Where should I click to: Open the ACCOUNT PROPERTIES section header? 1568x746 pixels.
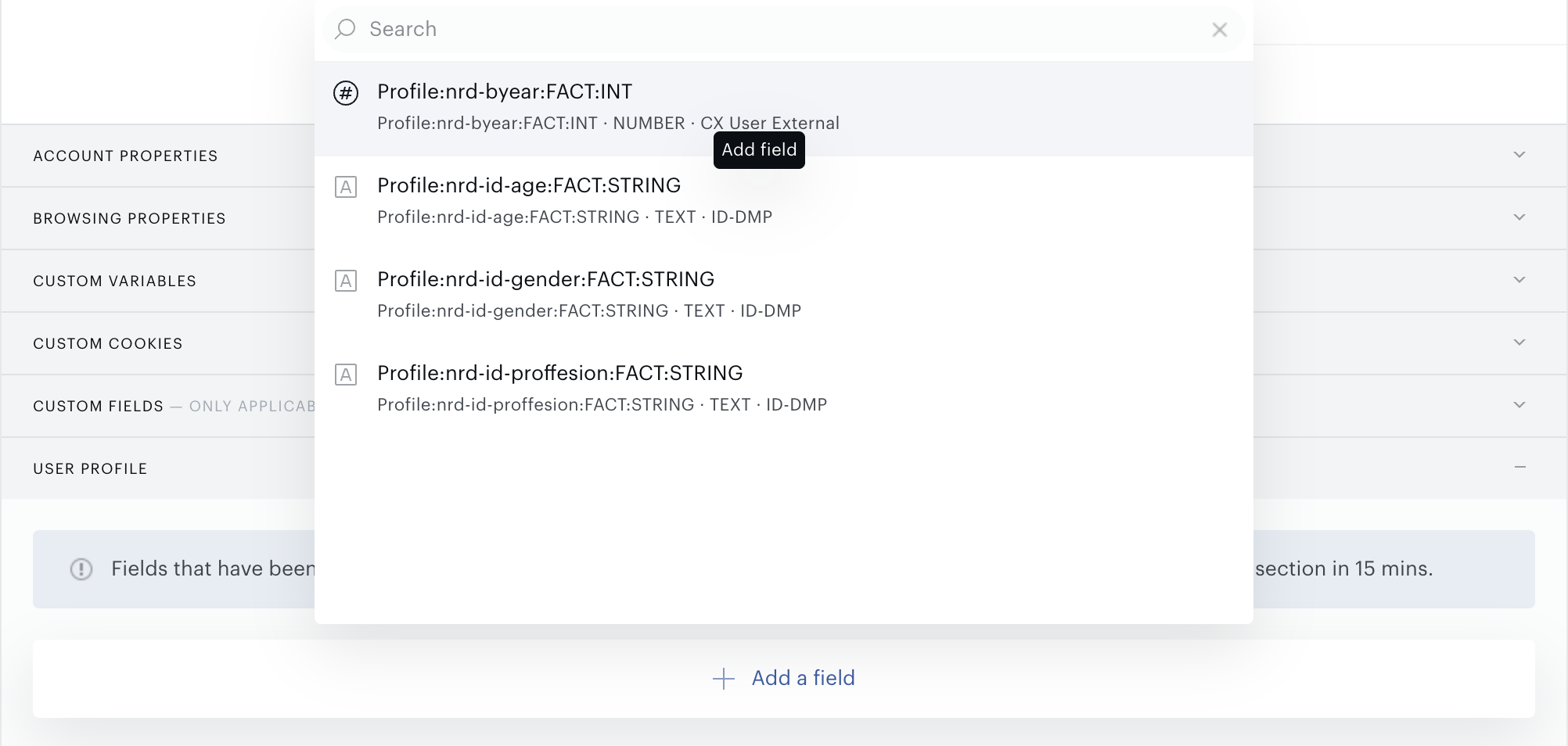pyautogui.click(x=125, y=156)
